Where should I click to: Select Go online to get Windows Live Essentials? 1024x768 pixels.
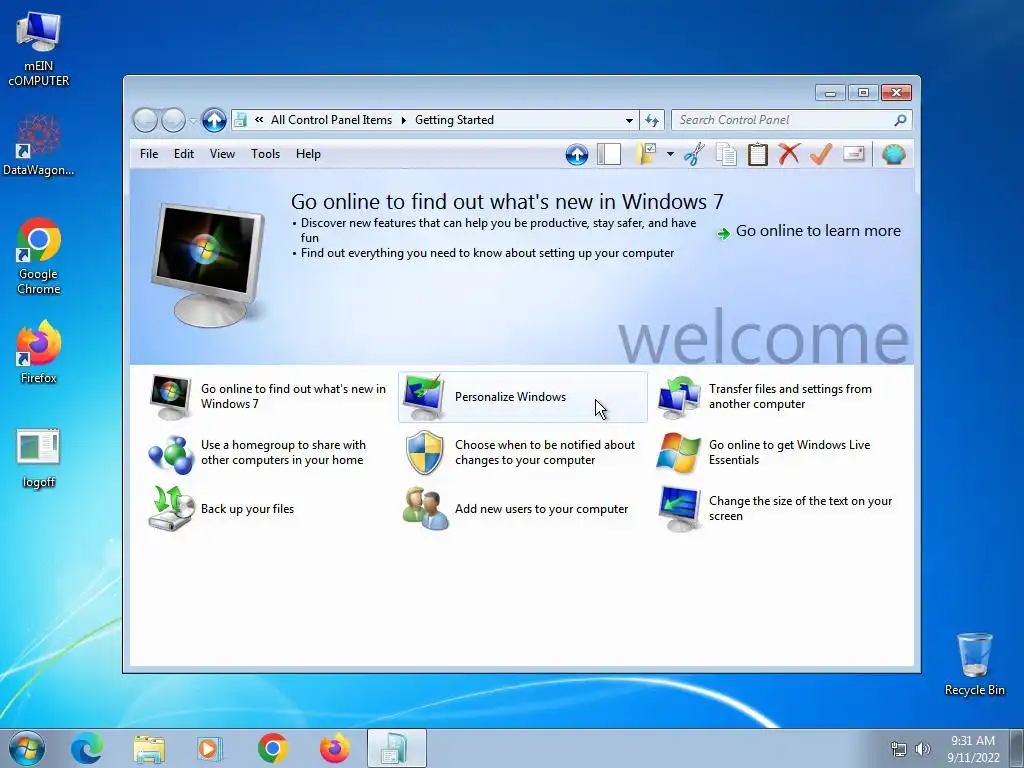[776, 453]
